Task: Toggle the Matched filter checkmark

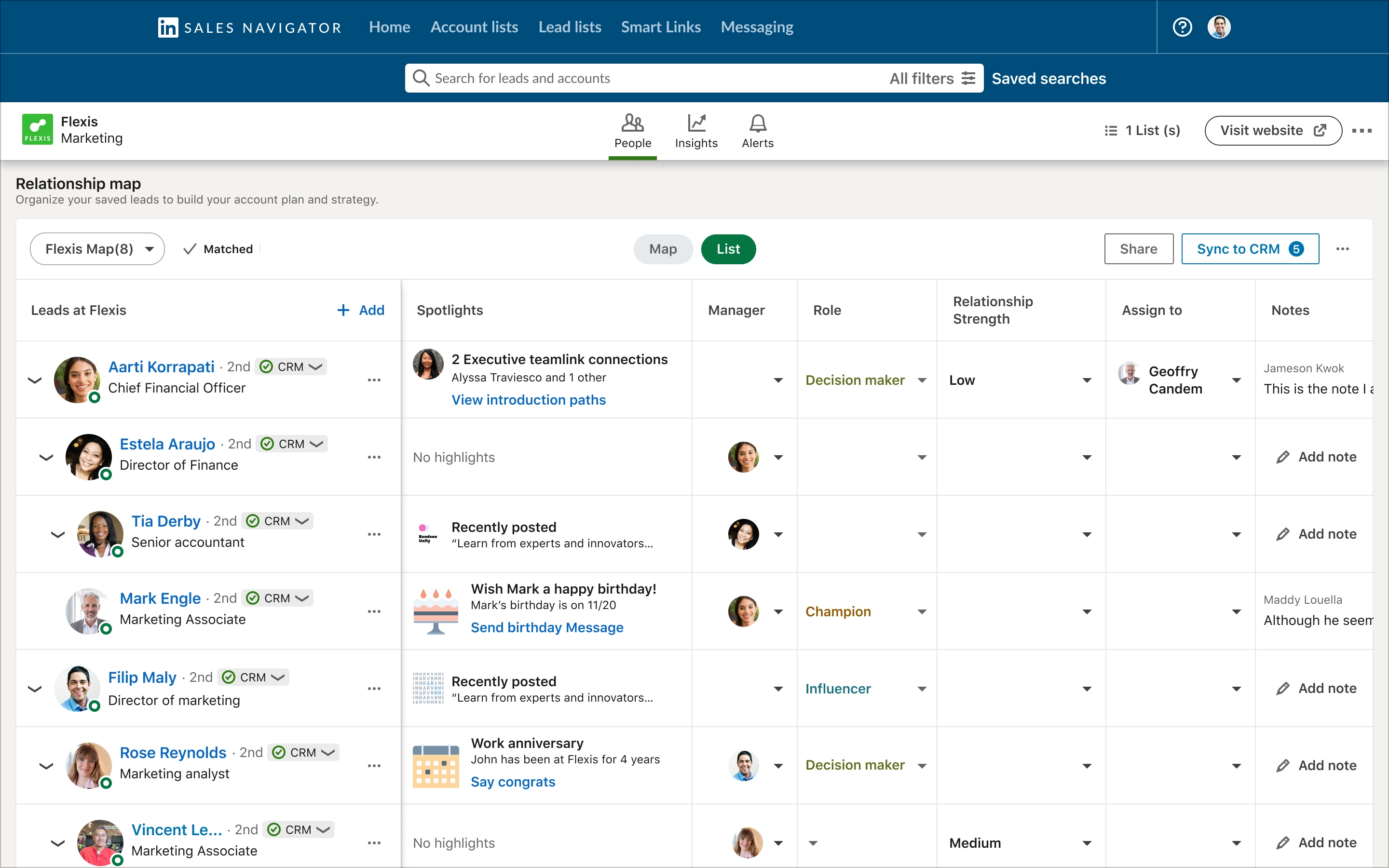Action: pos(190,249)
